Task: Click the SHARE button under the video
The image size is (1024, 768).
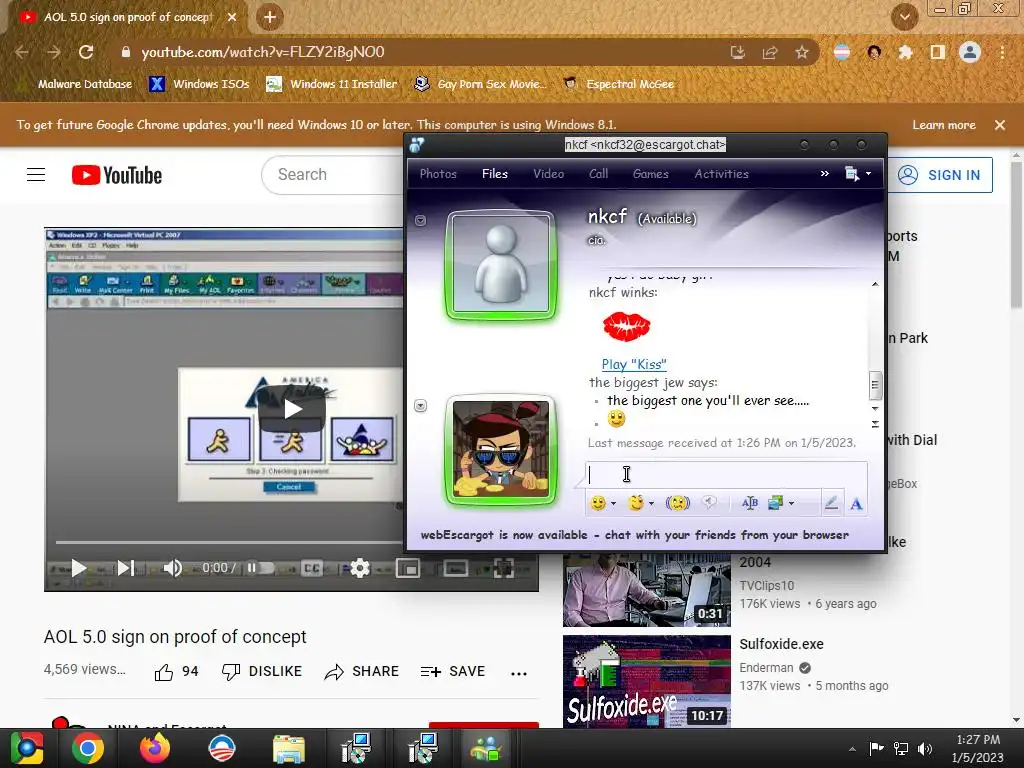Action: (x=361, y=671)
